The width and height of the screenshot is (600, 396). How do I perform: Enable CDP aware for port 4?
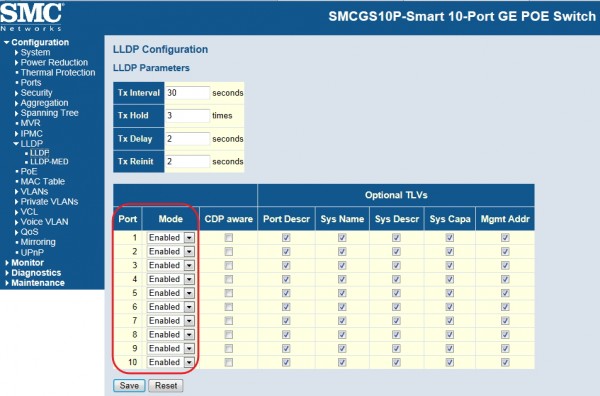(229, 279)
